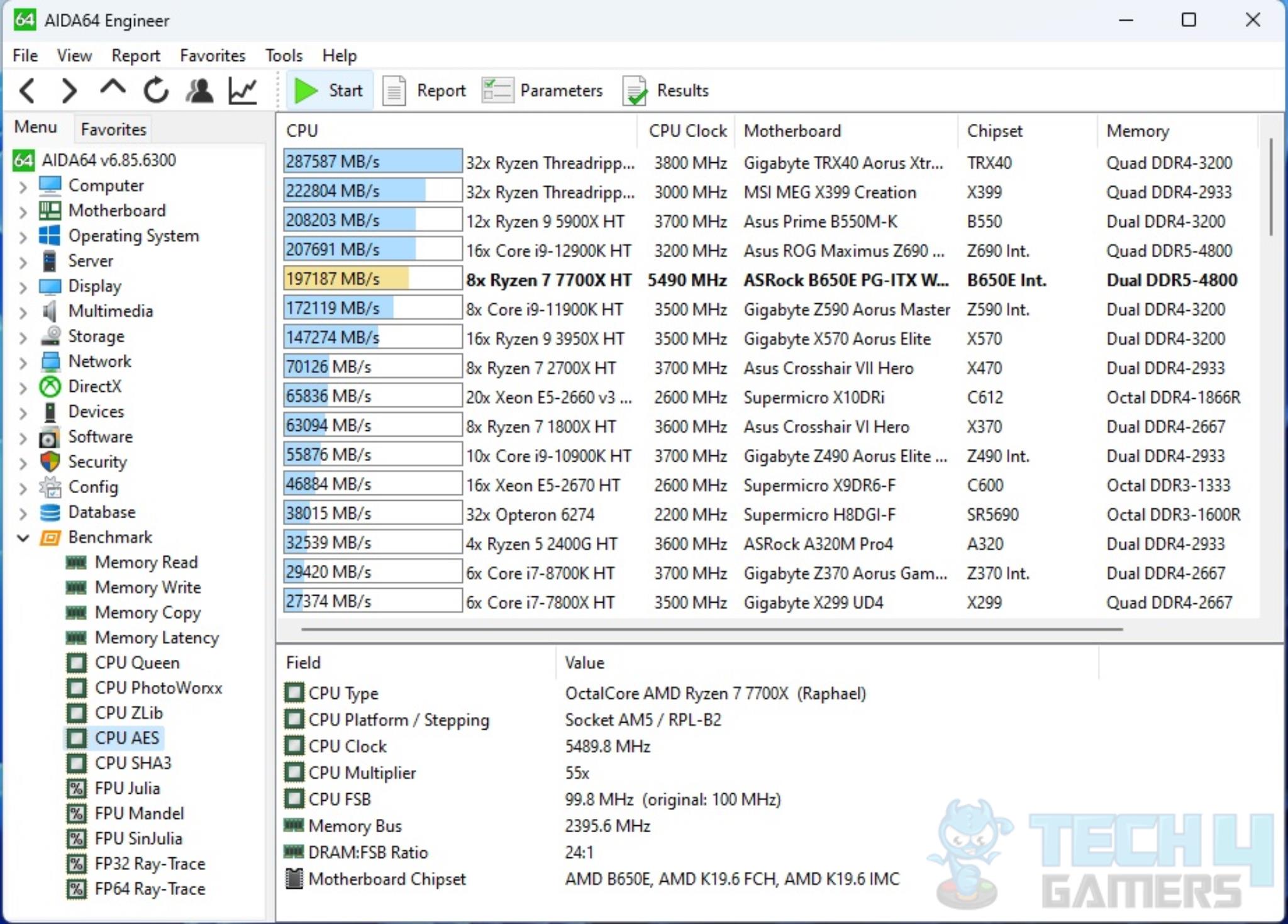This screenshot has width=1288, height=924.
Task: Select the Config icon in tree
Action: (50, 487)
